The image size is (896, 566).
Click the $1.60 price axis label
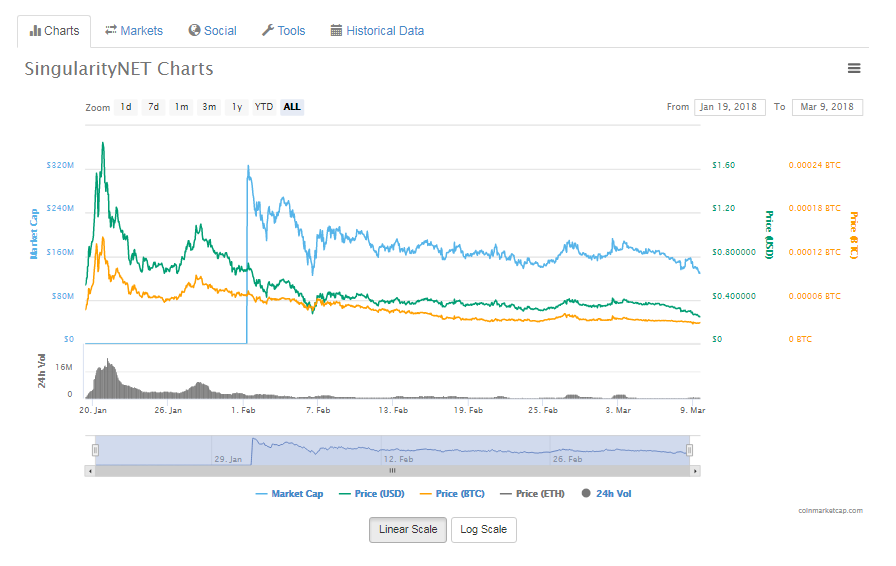723,165
